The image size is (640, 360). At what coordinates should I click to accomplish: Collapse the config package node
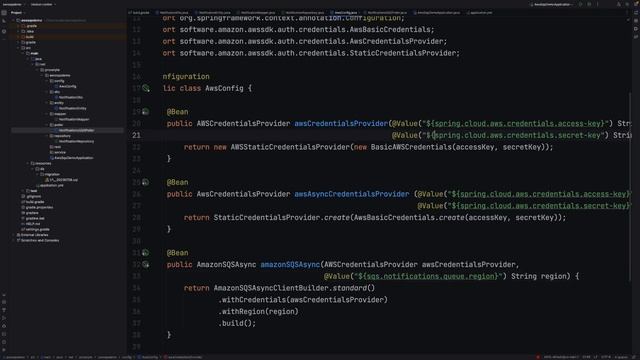(x=47, y=81)
